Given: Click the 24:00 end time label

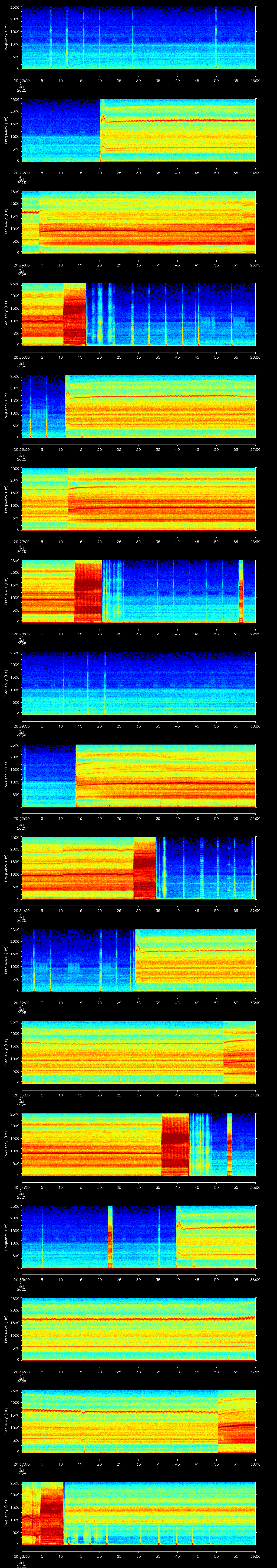Looking at the screenshot, I should pos(255,173).
